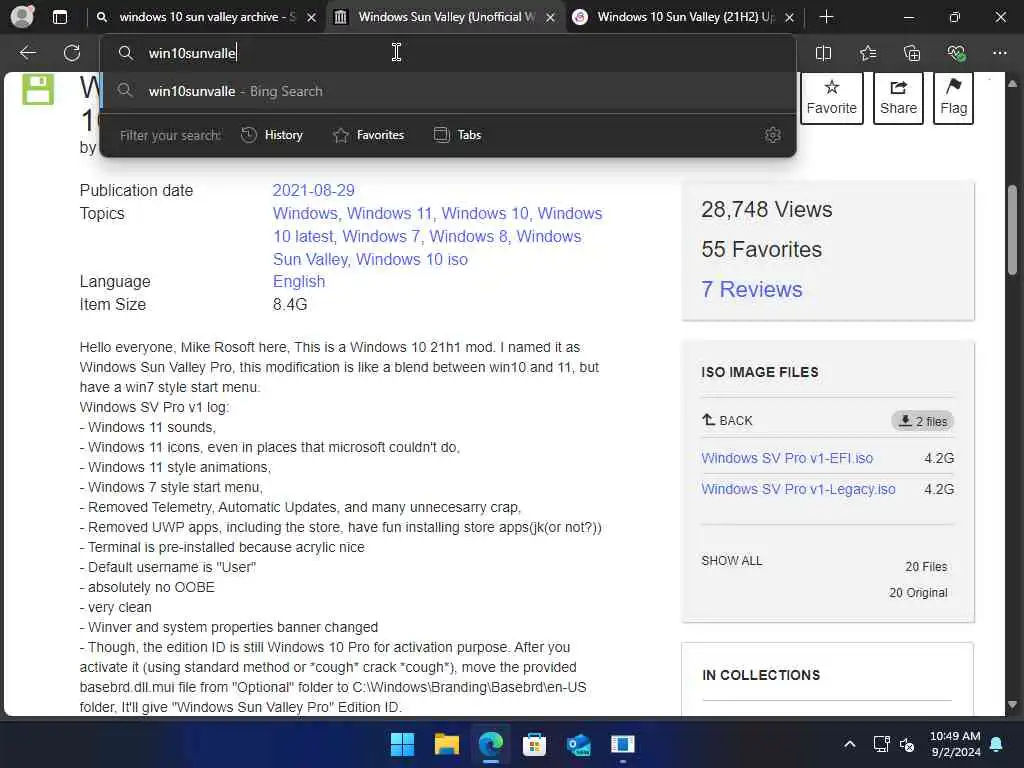Filter search by Tabs
The width and height of the screenshot is (1024, 768).
458,135
